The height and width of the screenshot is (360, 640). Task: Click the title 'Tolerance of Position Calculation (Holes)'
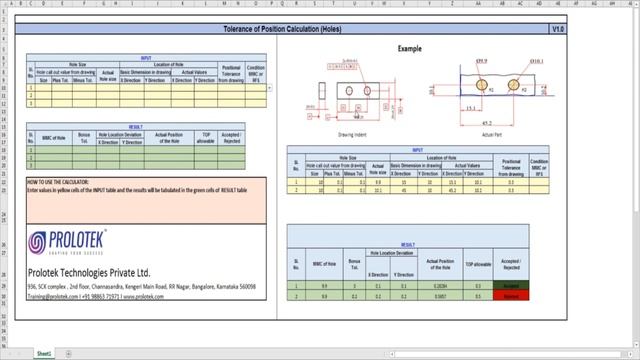pos(282,29)
